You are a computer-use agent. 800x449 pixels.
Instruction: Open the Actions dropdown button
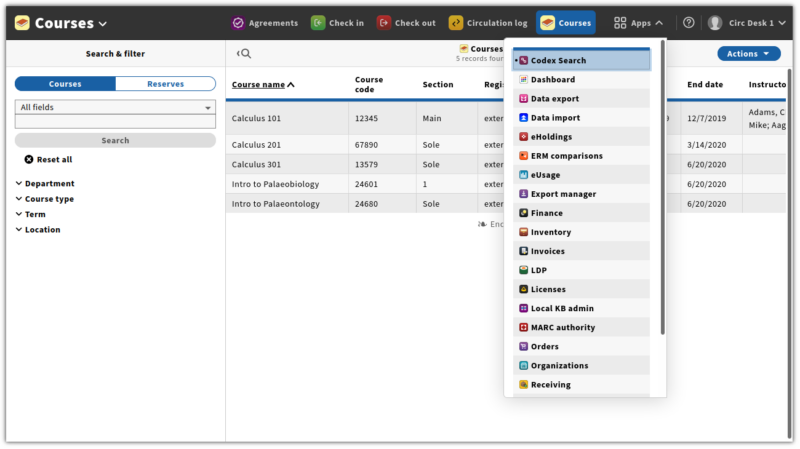click(748, 54)
